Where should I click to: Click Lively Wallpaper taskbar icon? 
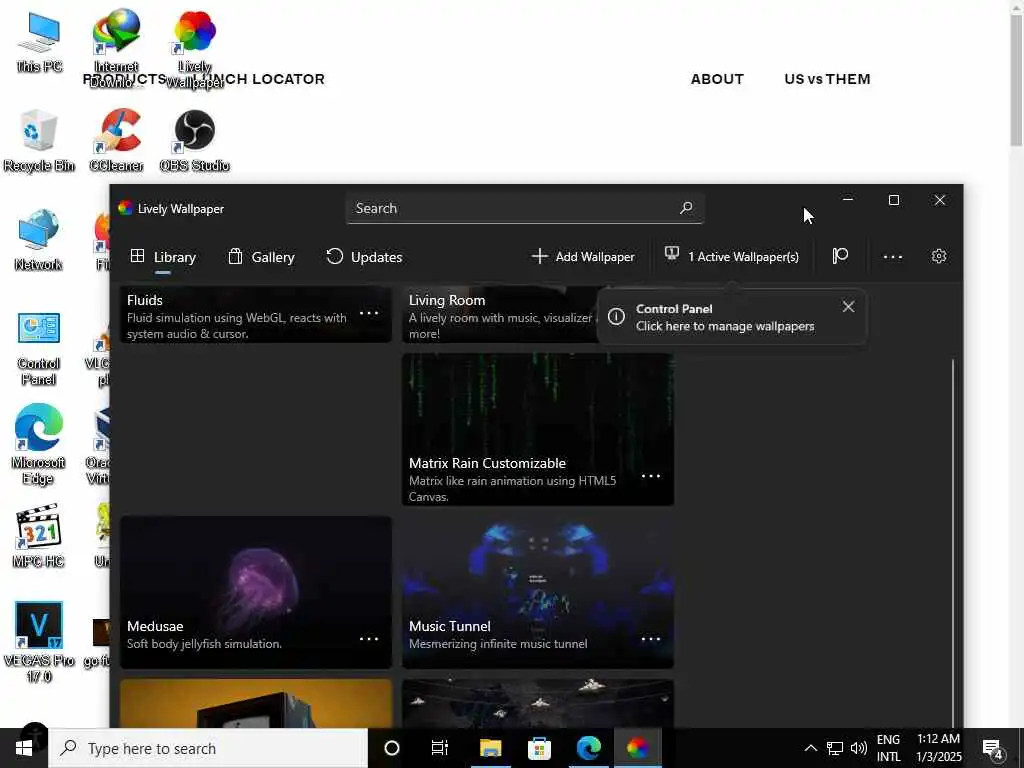click(x=637, y=748)
